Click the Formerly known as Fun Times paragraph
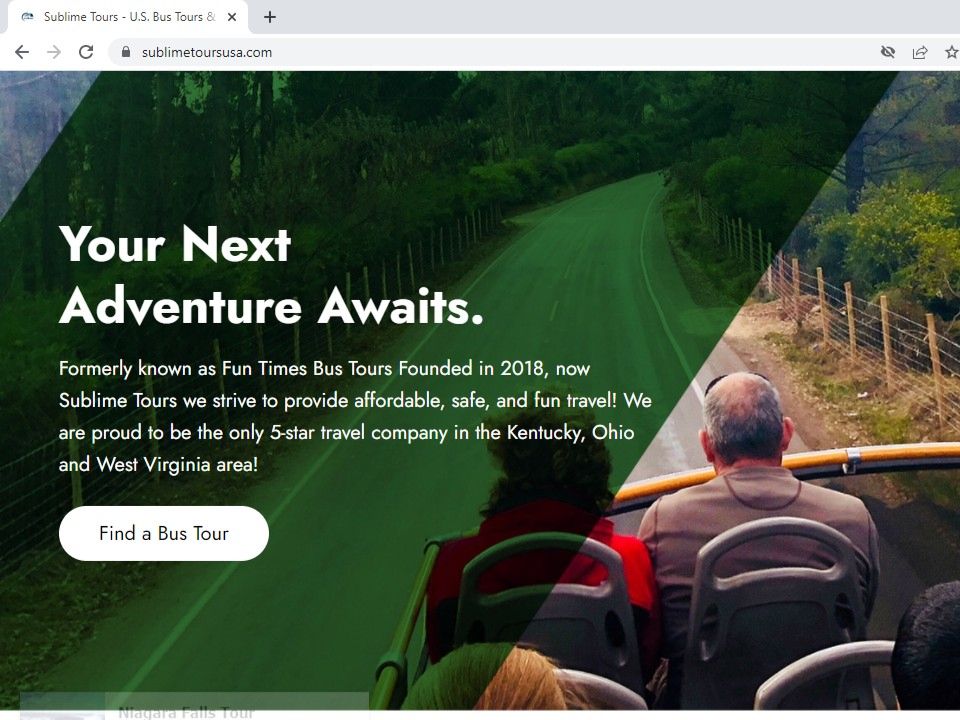This screenshot has width=960, height=720. pyautogui.click(x=355, y=416)
